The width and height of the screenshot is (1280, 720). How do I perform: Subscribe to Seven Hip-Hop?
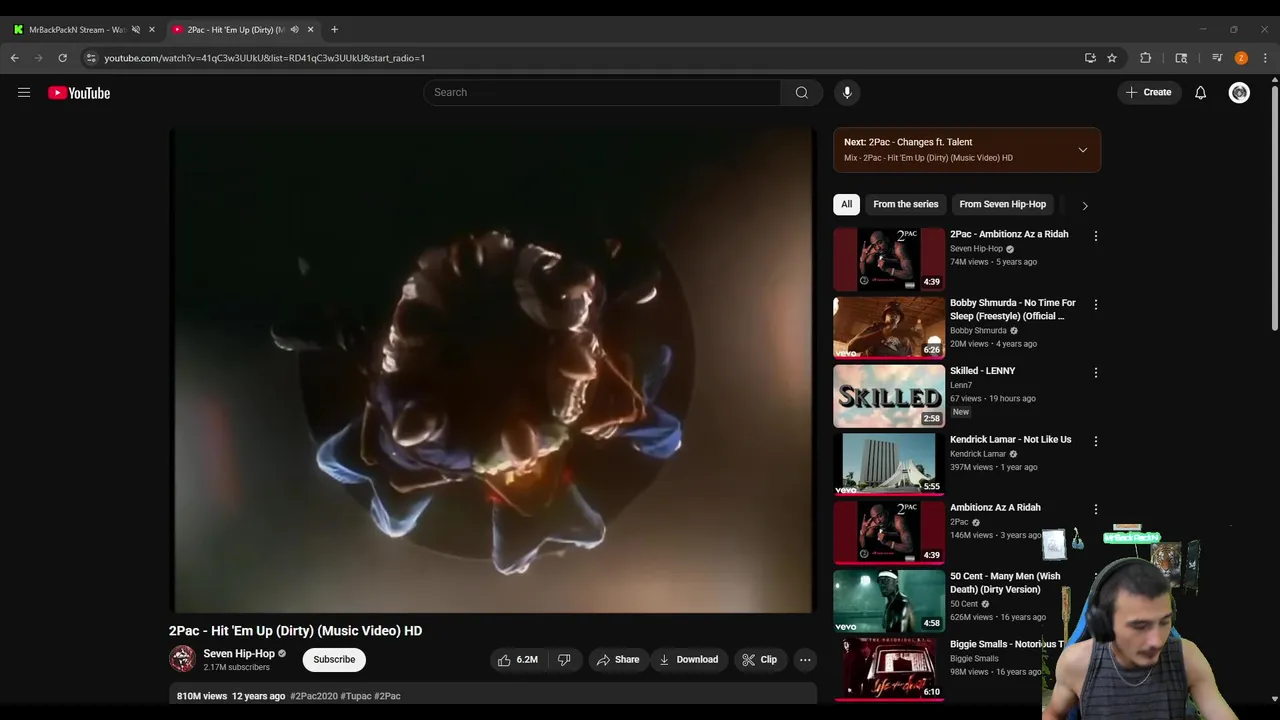[334, 660]
